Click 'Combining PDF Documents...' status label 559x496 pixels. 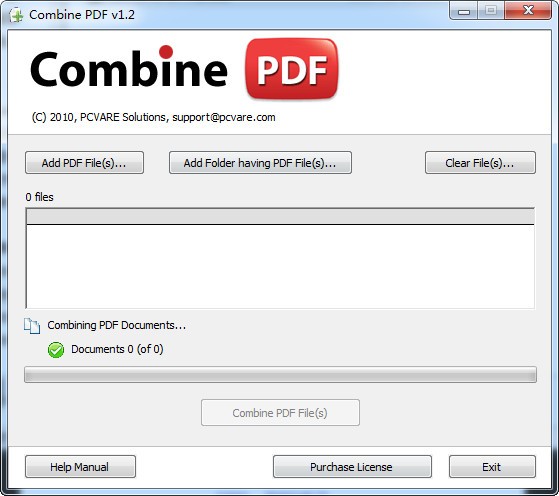coord(117,325)
